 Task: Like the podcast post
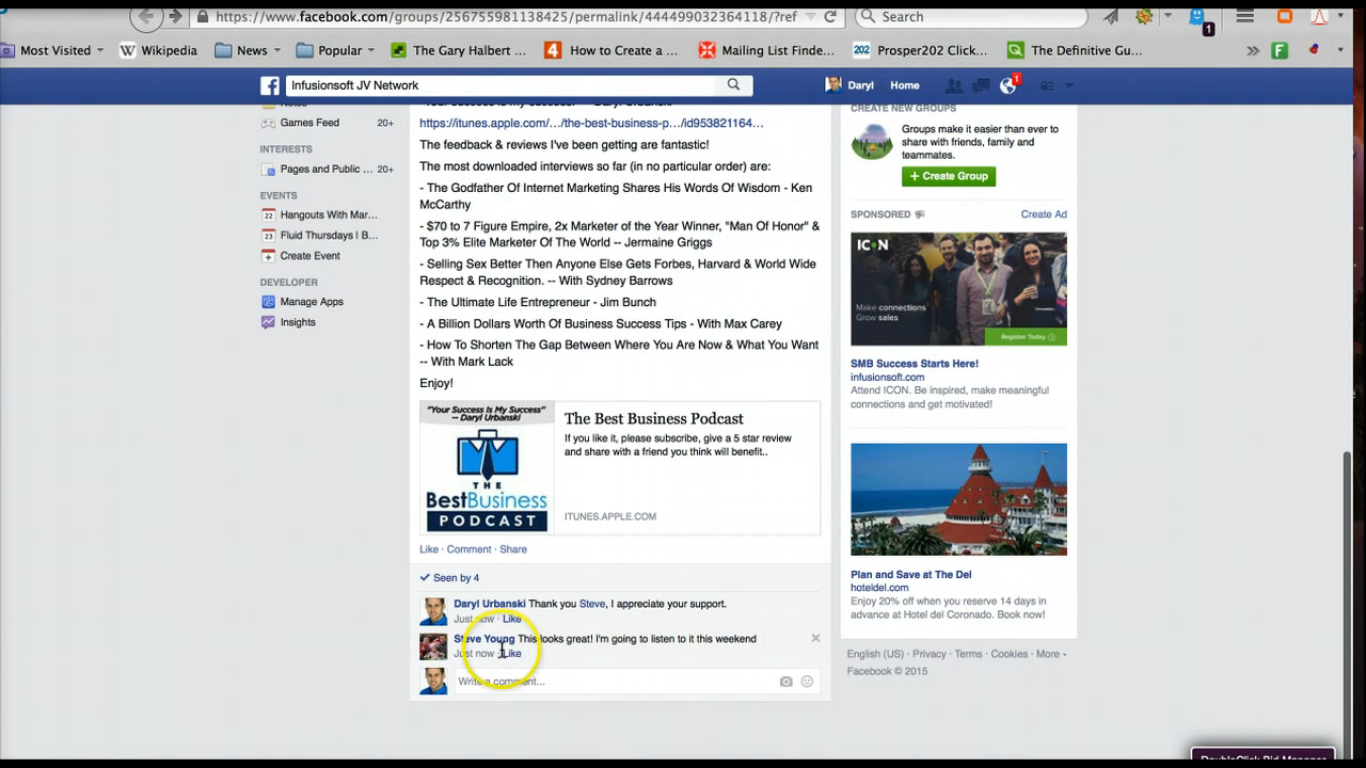(429, 549)
